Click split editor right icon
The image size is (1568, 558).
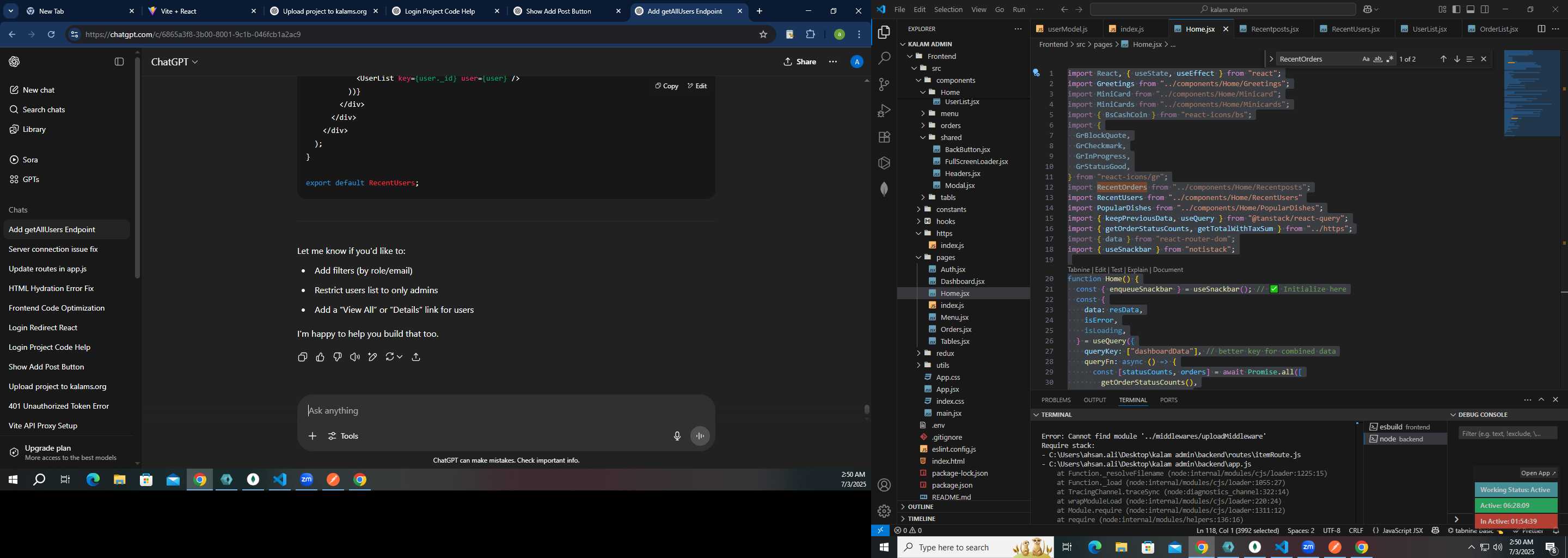coord(1541,29)
